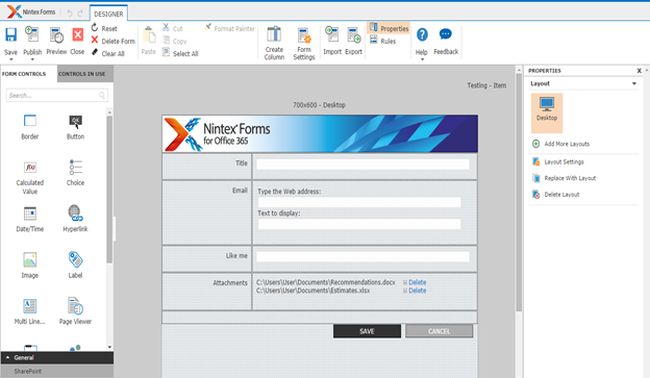This screenshot has height=378, width=650.
Task: Delete the Recommendations.docx attachment
Action: (x=417, y=282)
